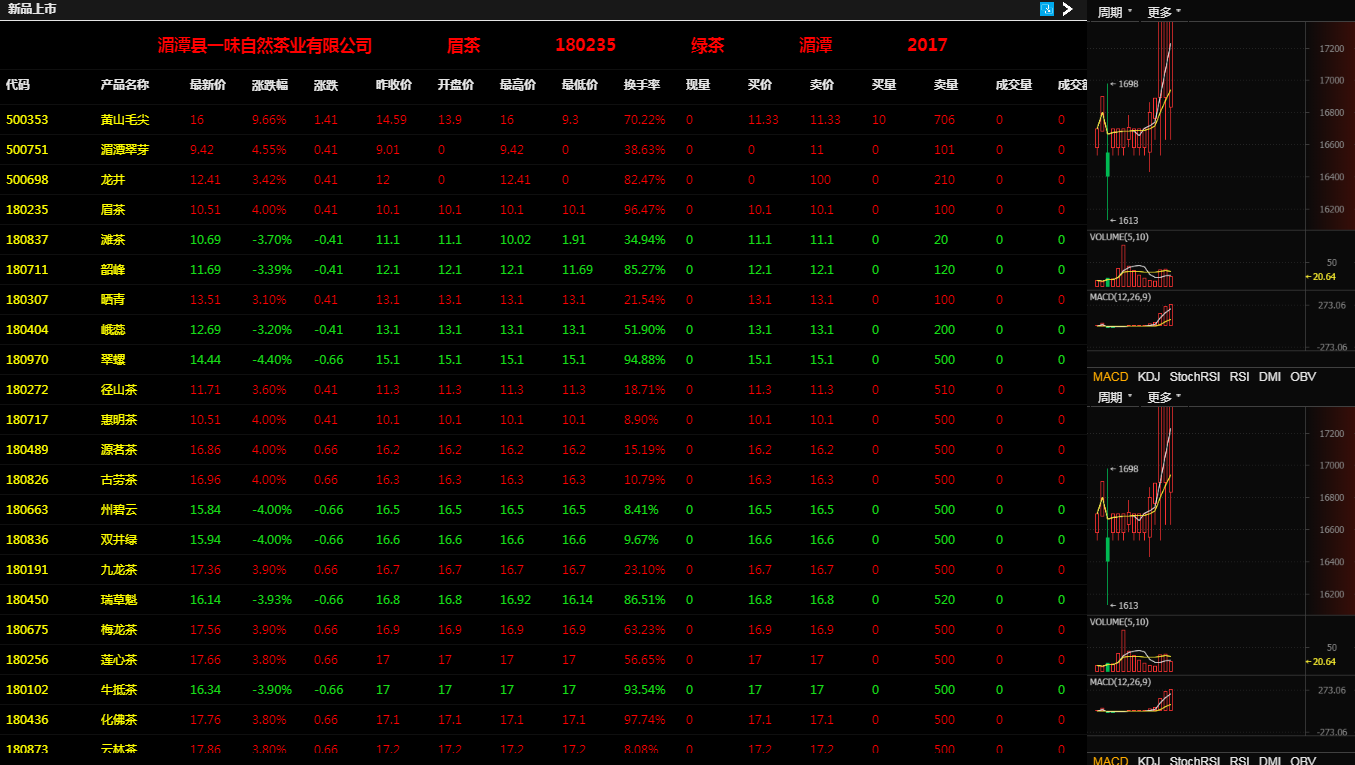Image resolution: width=1355 pixels, height=765 pixels.
Task: Show the OBV indicator under upper chart
Action: 1303,377
